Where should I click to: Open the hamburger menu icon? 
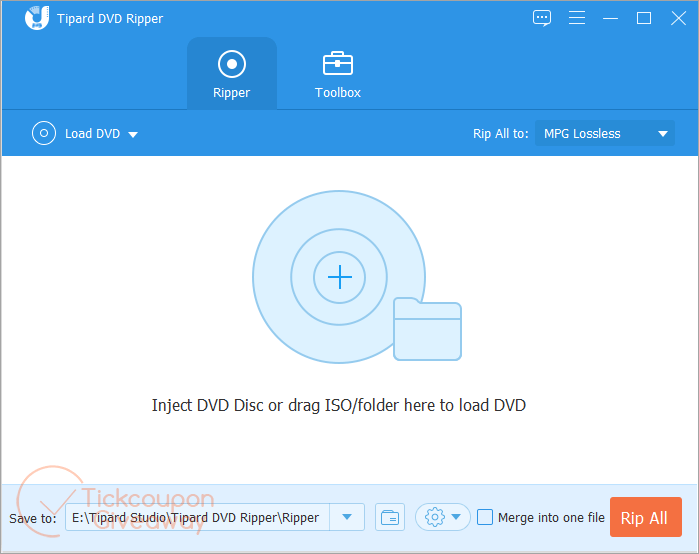click(x=577, y=18)
